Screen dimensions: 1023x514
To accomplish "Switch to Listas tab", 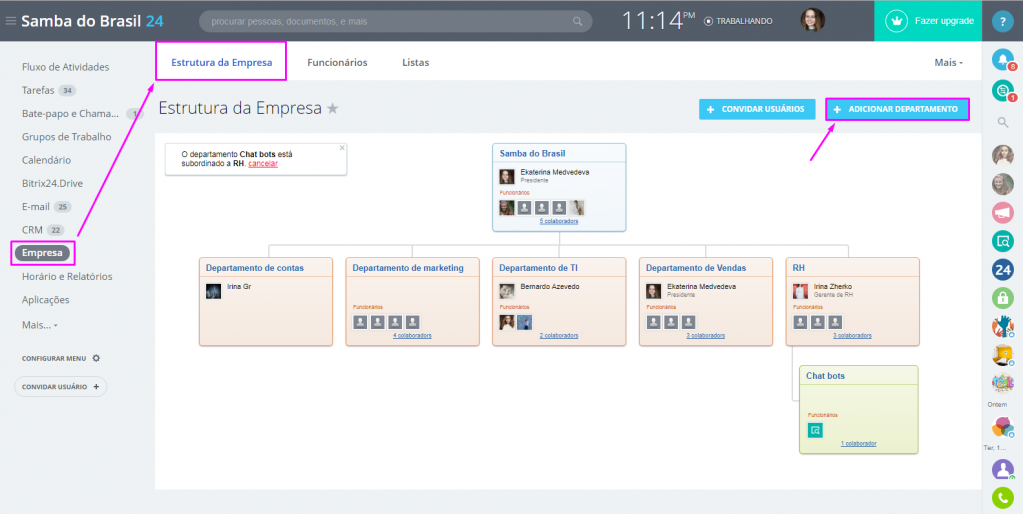I will click(416, 63).
